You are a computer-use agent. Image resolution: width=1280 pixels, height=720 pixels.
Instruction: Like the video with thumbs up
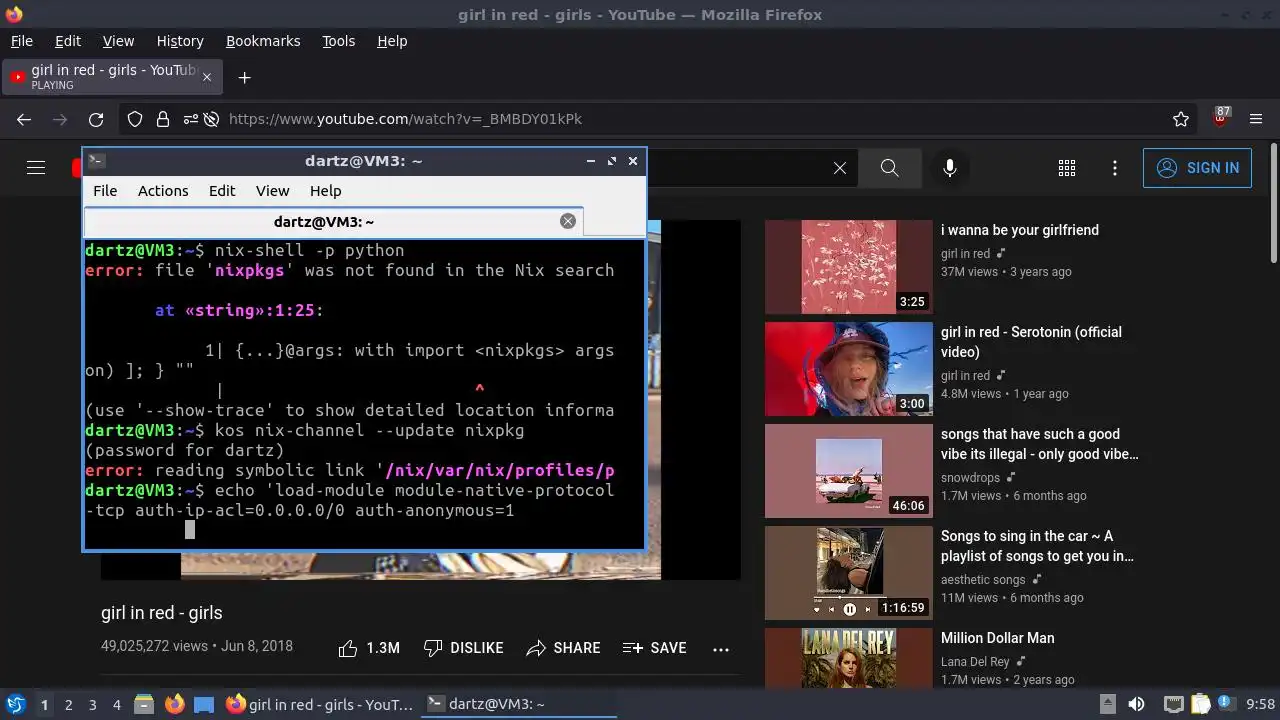click(x=369, y=648)
